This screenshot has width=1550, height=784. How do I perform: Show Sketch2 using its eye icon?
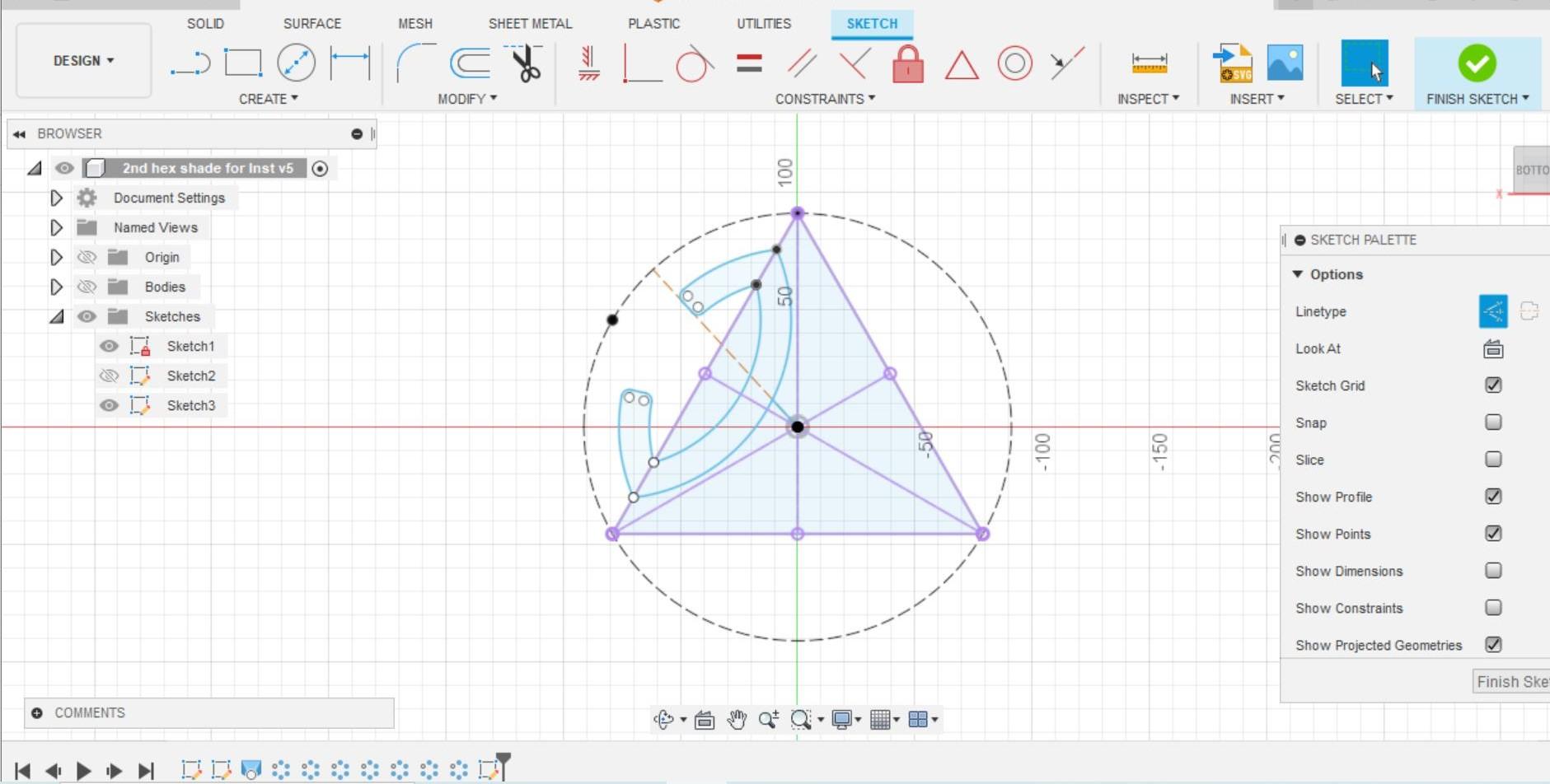(x=109, y=376)
